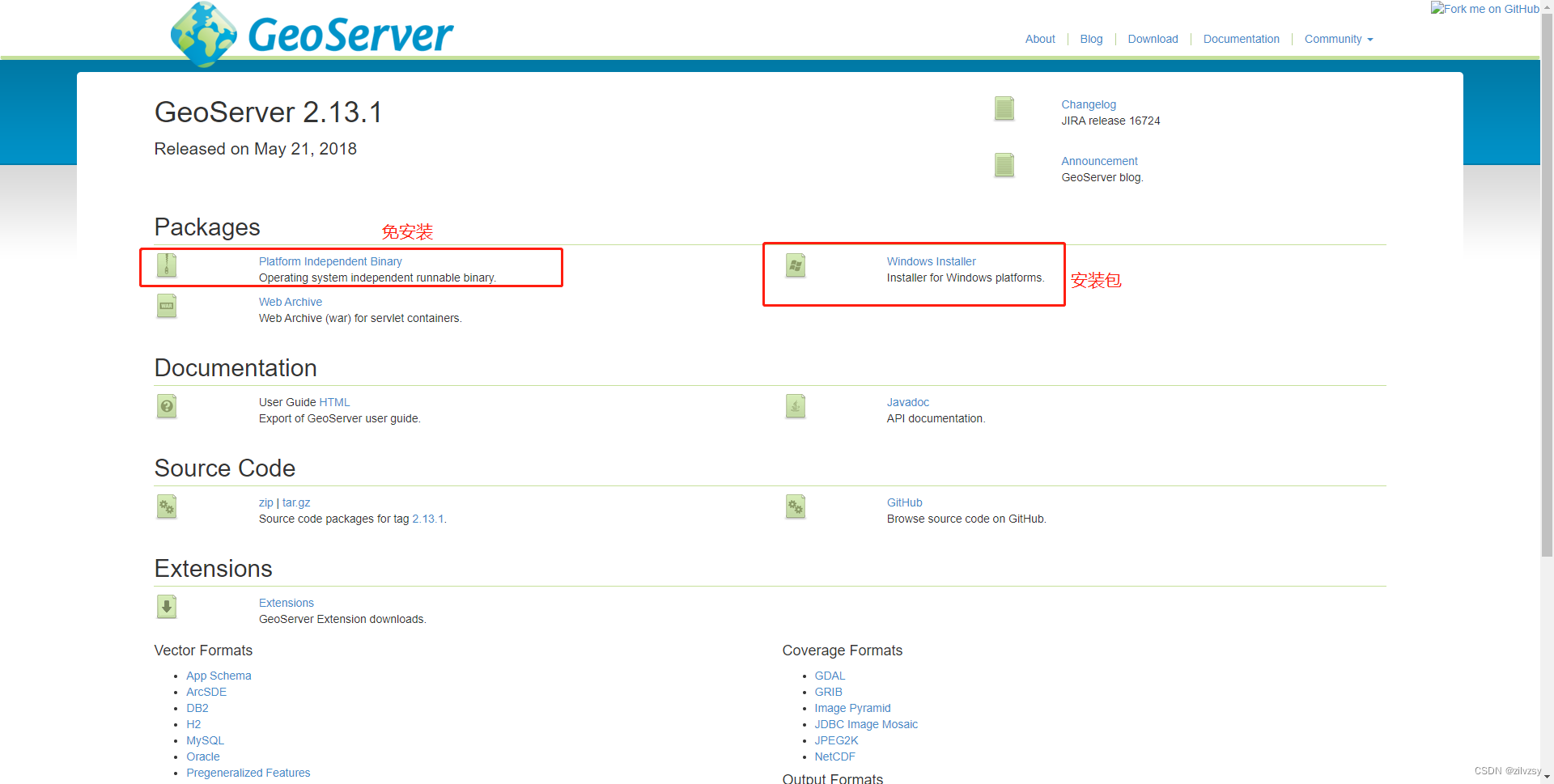Open the App Schema extension link
This screenshot has height=784, width=1554.
pos(219,676)
